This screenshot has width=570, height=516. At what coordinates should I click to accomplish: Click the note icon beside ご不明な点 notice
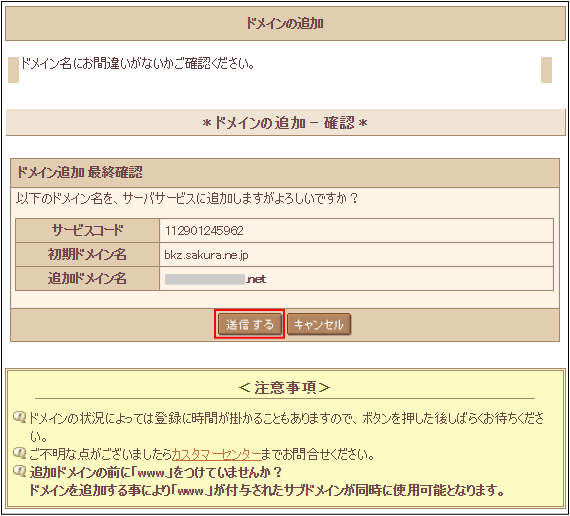[x=20, y=453]
